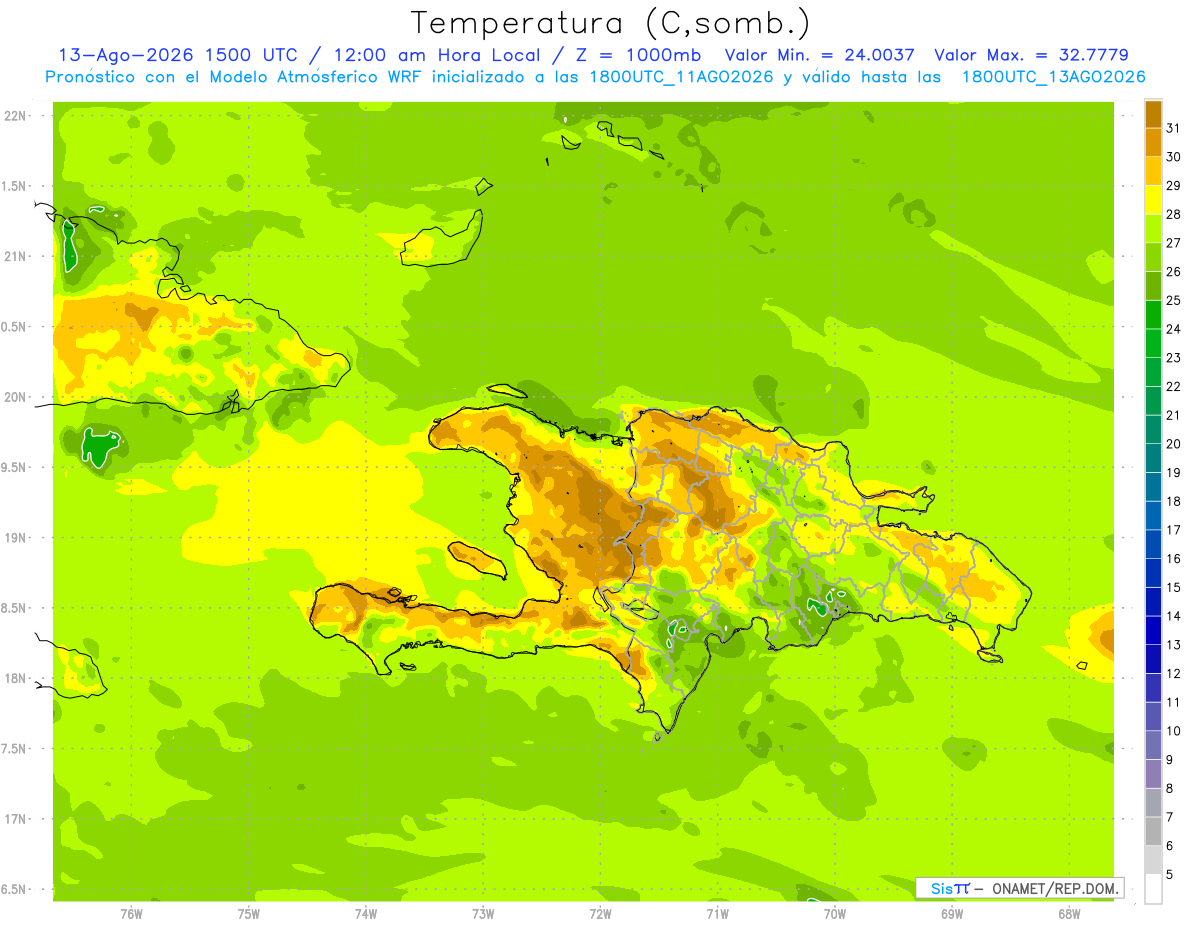Click the "ONAMET/REP.DOM." credit label
Image resolution: width=1200 pixels, height=927 pixels.
(x=1054, y=888)
